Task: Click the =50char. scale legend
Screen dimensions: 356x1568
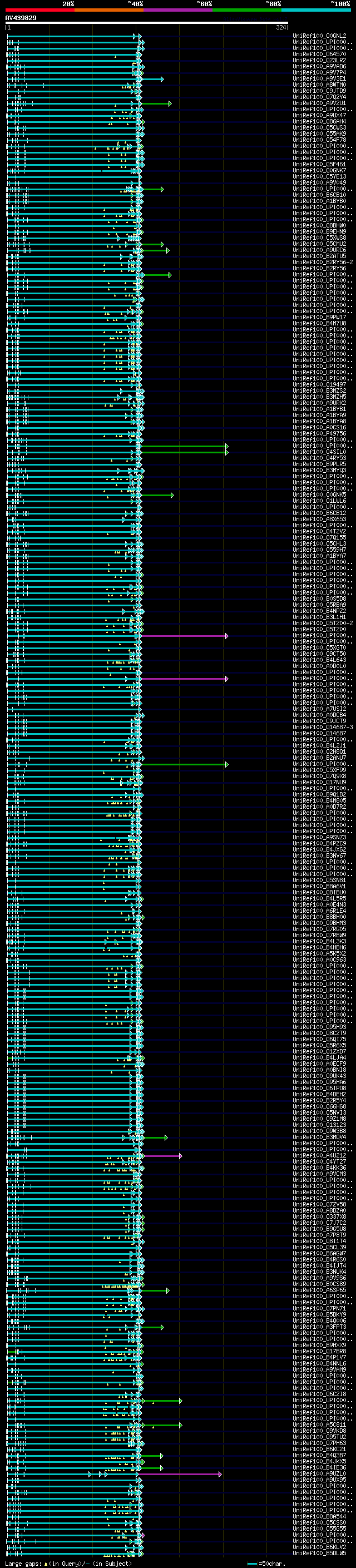Action: tap(266, 1563)
